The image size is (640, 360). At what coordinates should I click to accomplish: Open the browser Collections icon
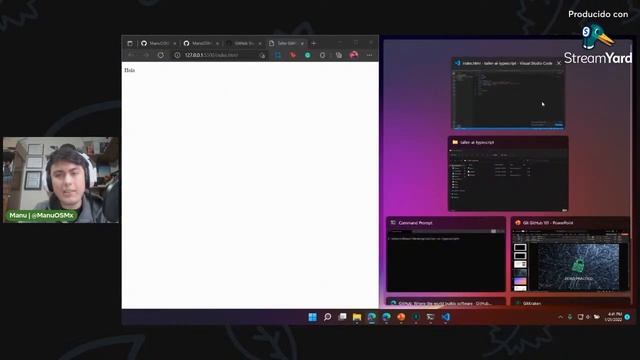coord(338,55)
